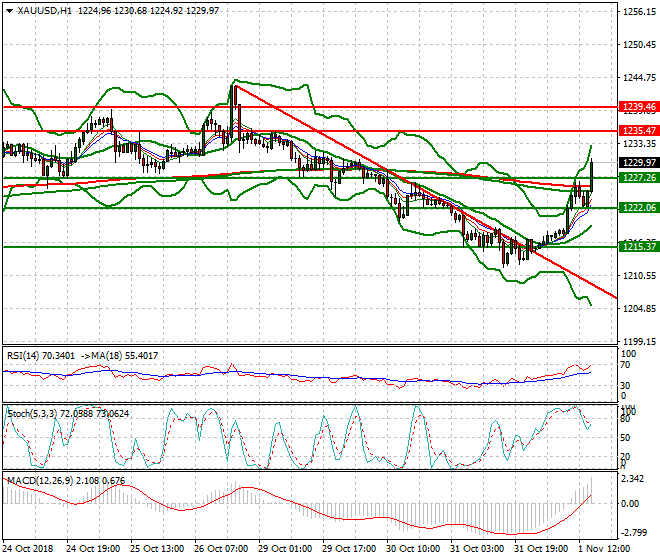Screen dimensions: 660x560
Task: Click the chart menu triangle beside XAUUSD,H1
Action: (10, 11)
